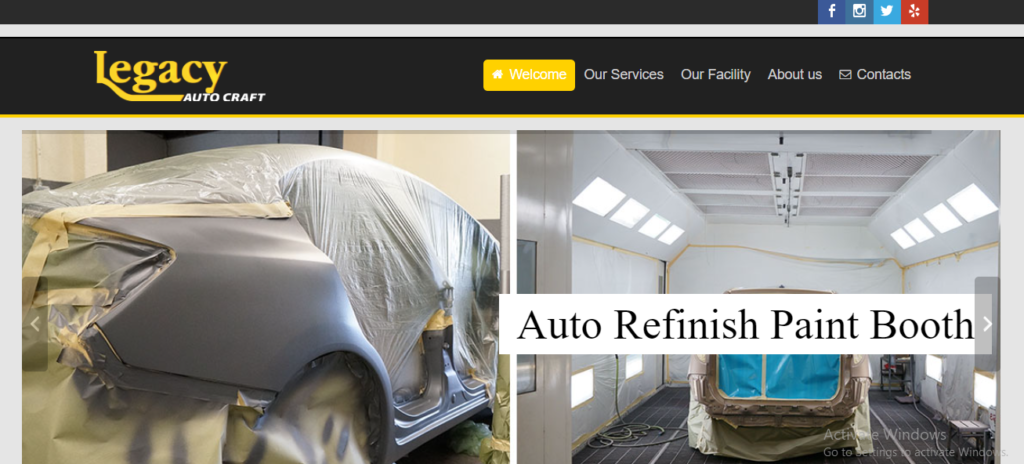The image size is (1024, 464).
Task: Click the blue-masked vehicle in the paint booth
Action: coord(780,392)
